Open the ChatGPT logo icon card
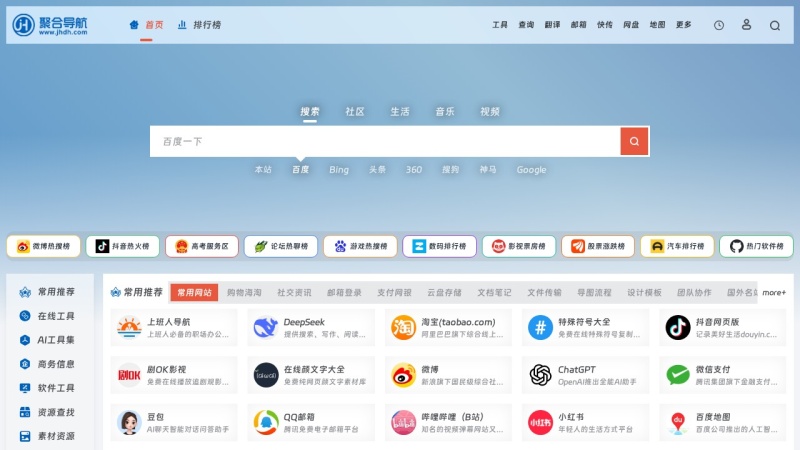Image resolution: width=800 pixels, height=450 pixels. pos(585,375)
